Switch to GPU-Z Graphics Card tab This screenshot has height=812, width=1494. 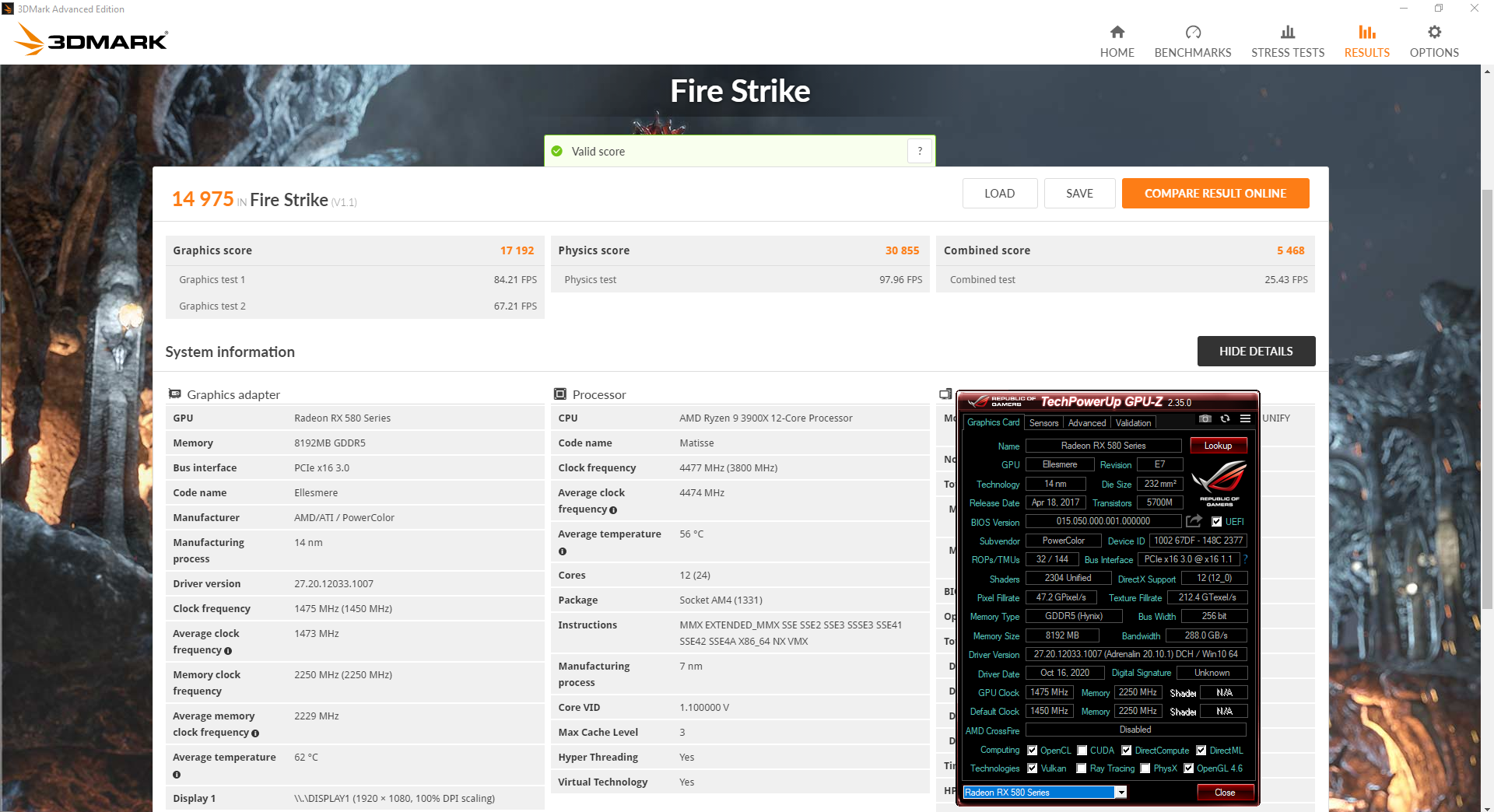click(x=993, y=422)
